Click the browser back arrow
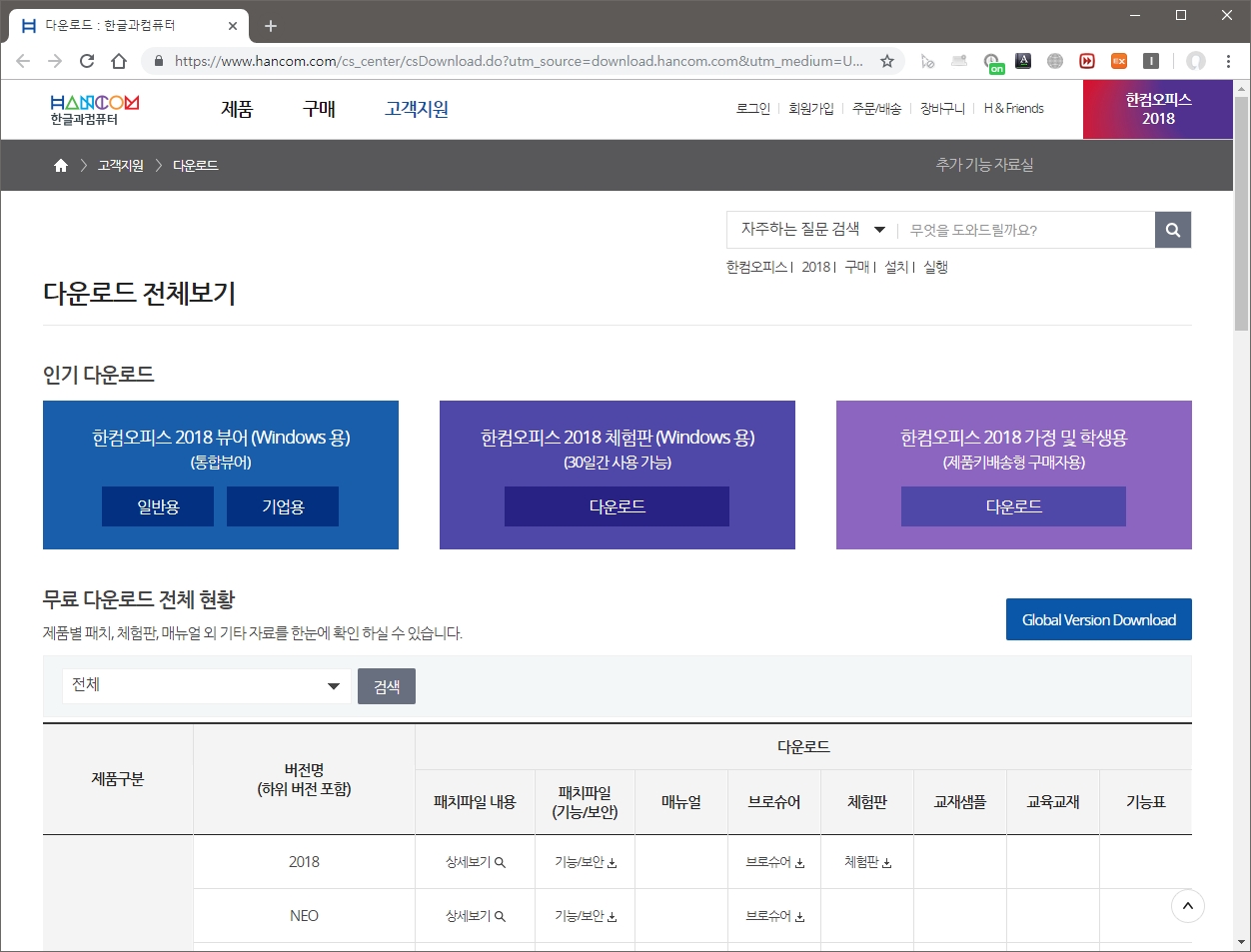The height and width of the screenshot is (952, 1251). [x=23, y=61]
